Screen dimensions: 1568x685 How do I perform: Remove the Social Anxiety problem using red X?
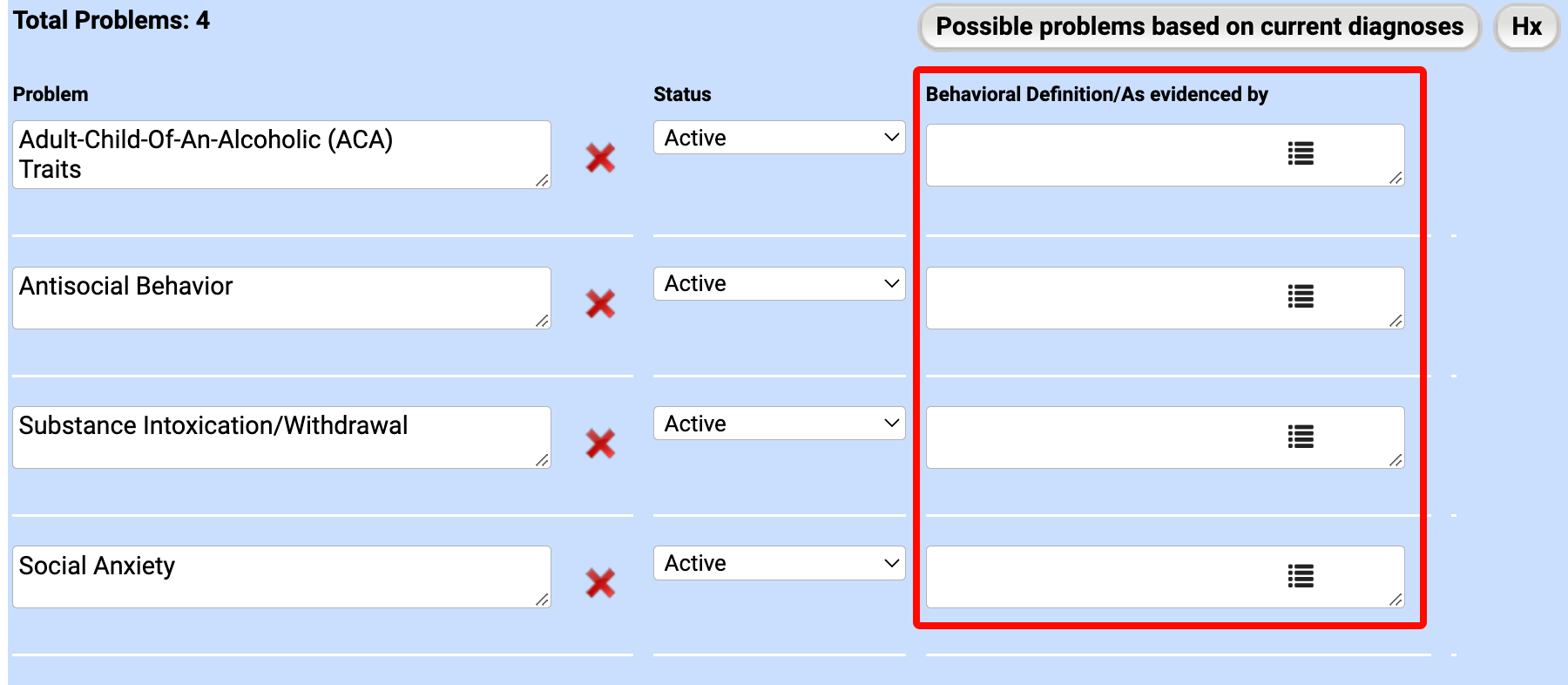[x=600, y=583]
